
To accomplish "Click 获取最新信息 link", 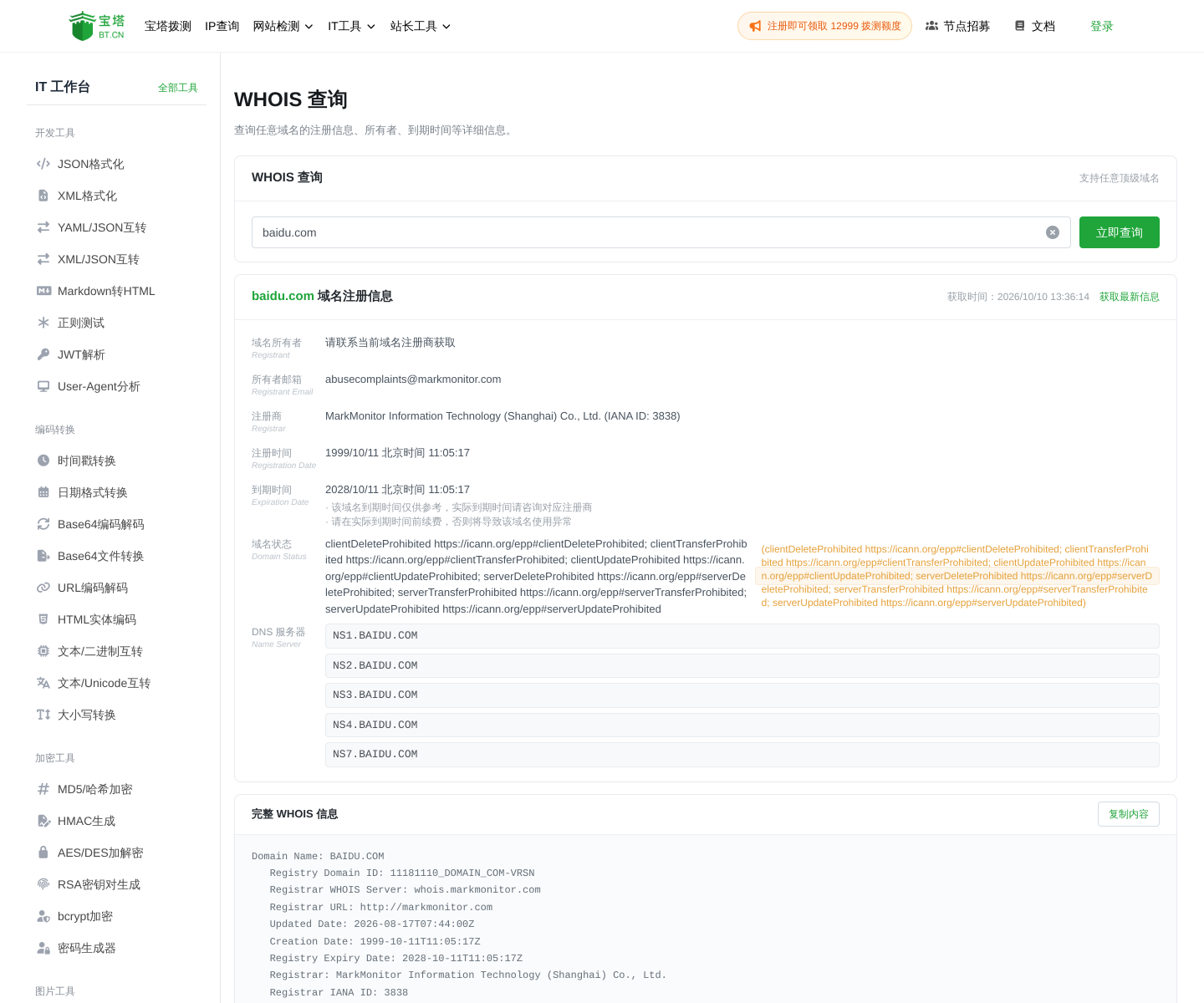I will pyautogui.click(x=1130, y=297).
